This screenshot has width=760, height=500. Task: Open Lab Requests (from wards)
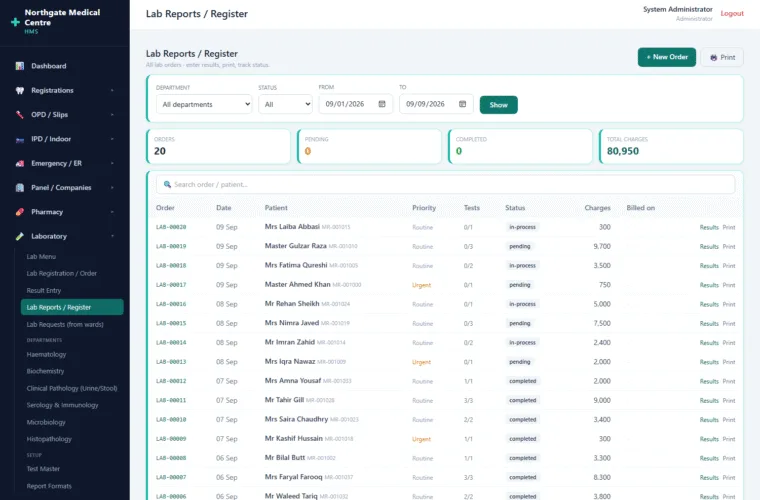pos(65,324)
